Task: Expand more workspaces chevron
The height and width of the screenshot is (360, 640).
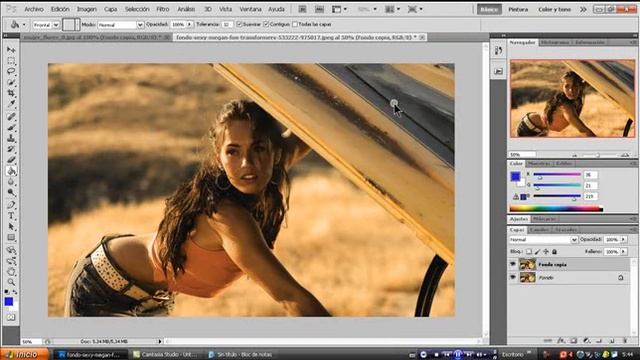Action: pyautogui.click(x=583, y=9)
